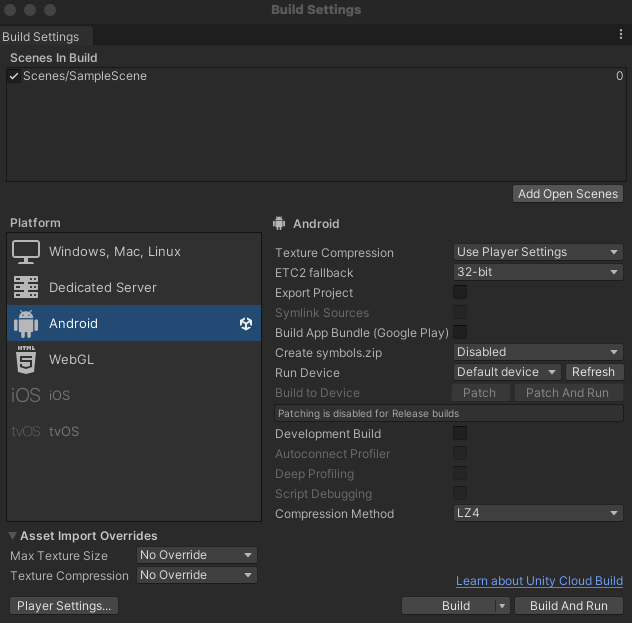Click the iOS platform icon
Image resolution: width=632 pixels, height=623 pixels.
pyautogui.click(x=26, y=395)
